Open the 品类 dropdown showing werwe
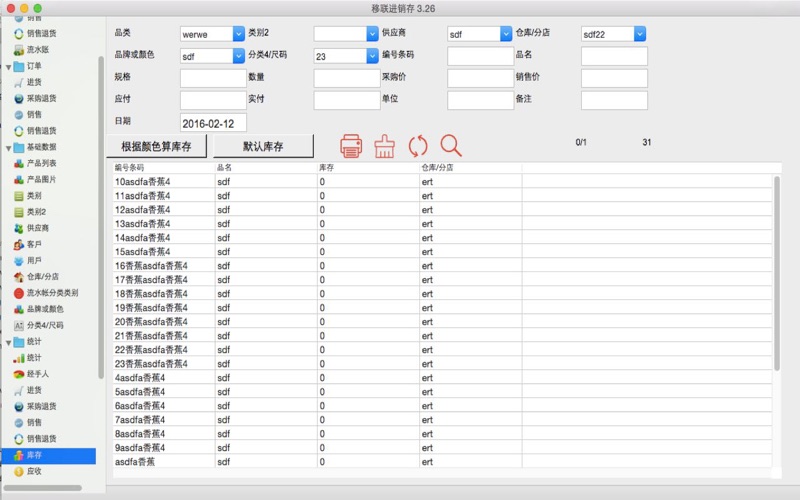The width and height of the screenshot is (800, 500). tap(238, 34)
